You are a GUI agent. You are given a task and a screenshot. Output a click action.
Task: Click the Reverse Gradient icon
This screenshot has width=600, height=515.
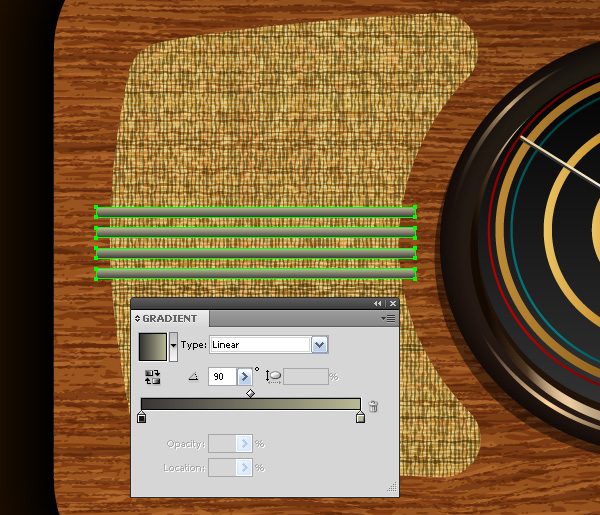(152, 377)
